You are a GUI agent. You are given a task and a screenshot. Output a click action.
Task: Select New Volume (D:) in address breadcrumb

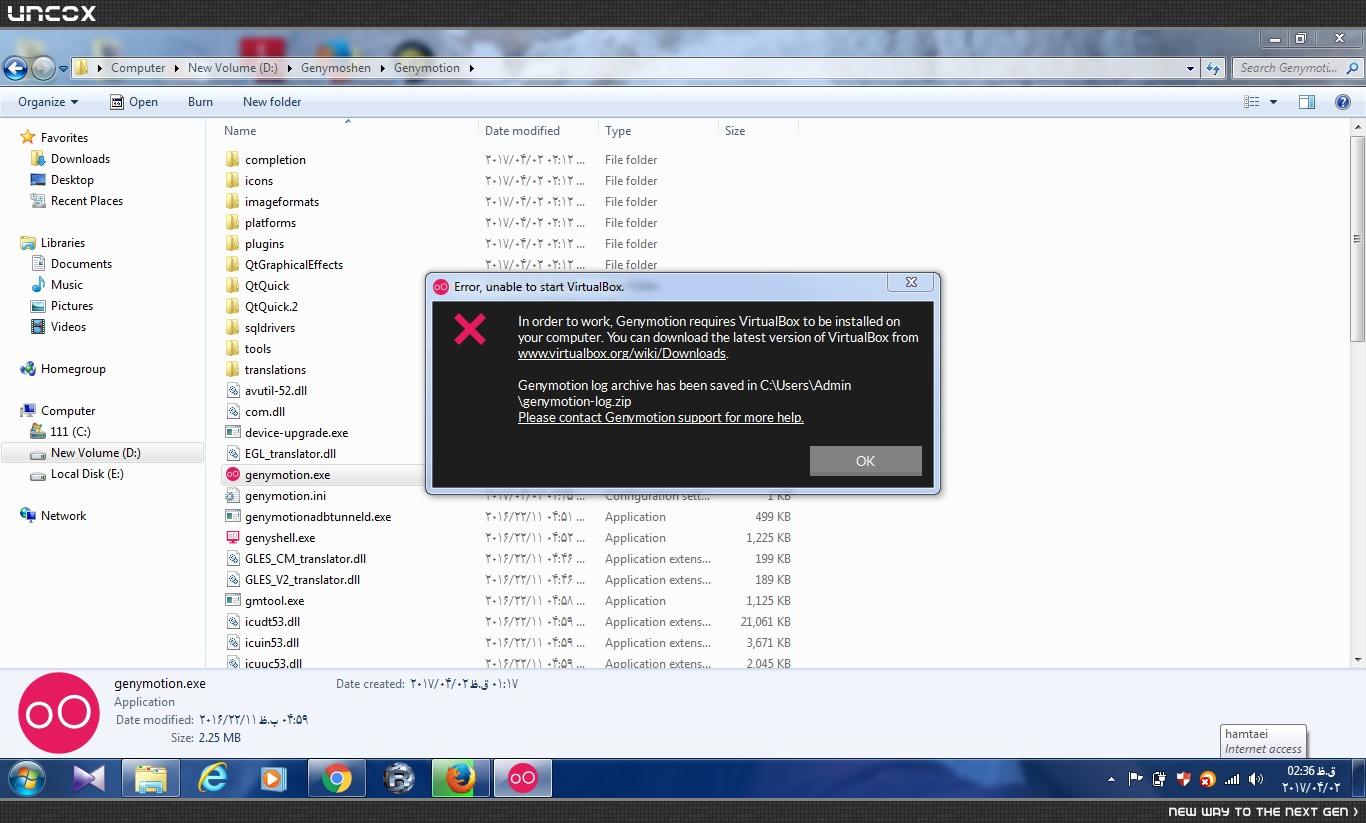233,68
